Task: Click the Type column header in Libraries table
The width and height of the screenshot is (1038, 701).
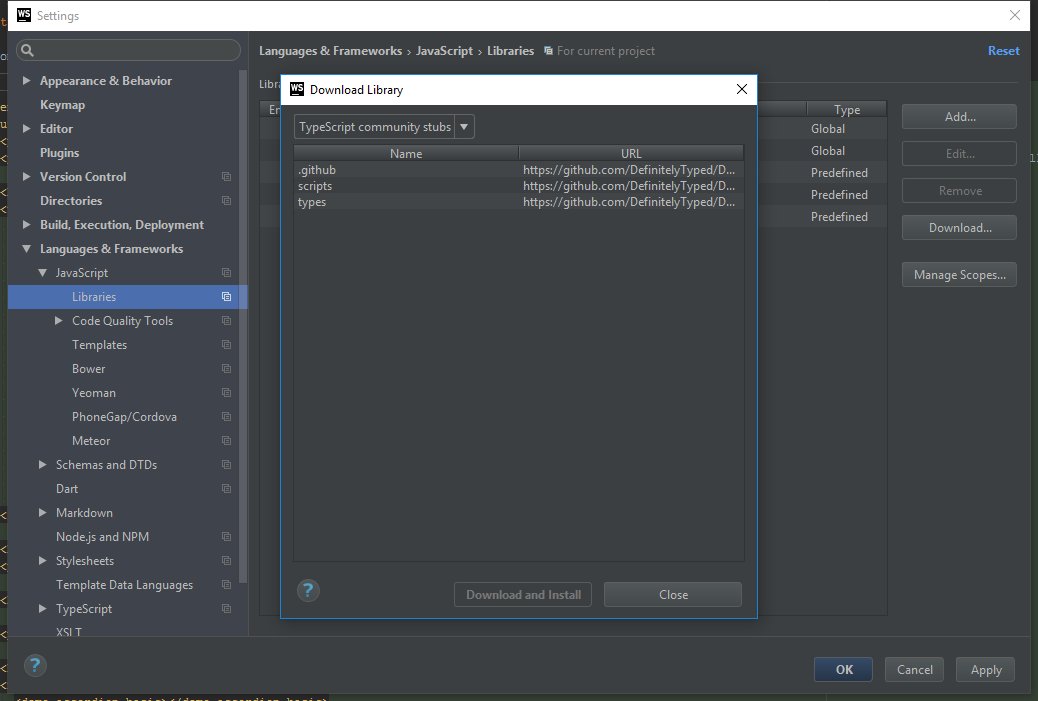Action: pyautogui.click(x=847, y=110)
